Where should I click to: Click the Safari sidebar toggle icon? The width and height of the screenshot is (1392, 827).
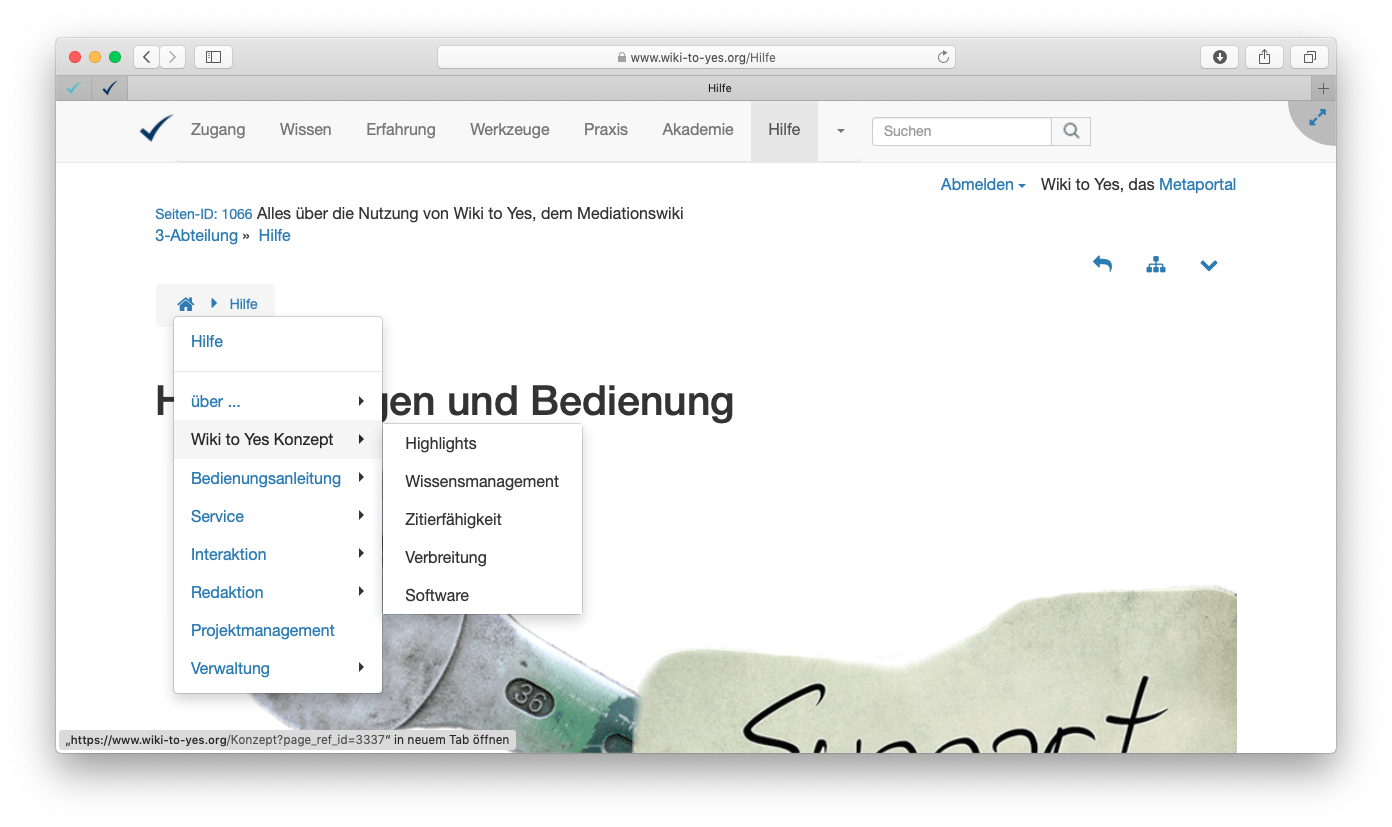[x=213, y=57]
